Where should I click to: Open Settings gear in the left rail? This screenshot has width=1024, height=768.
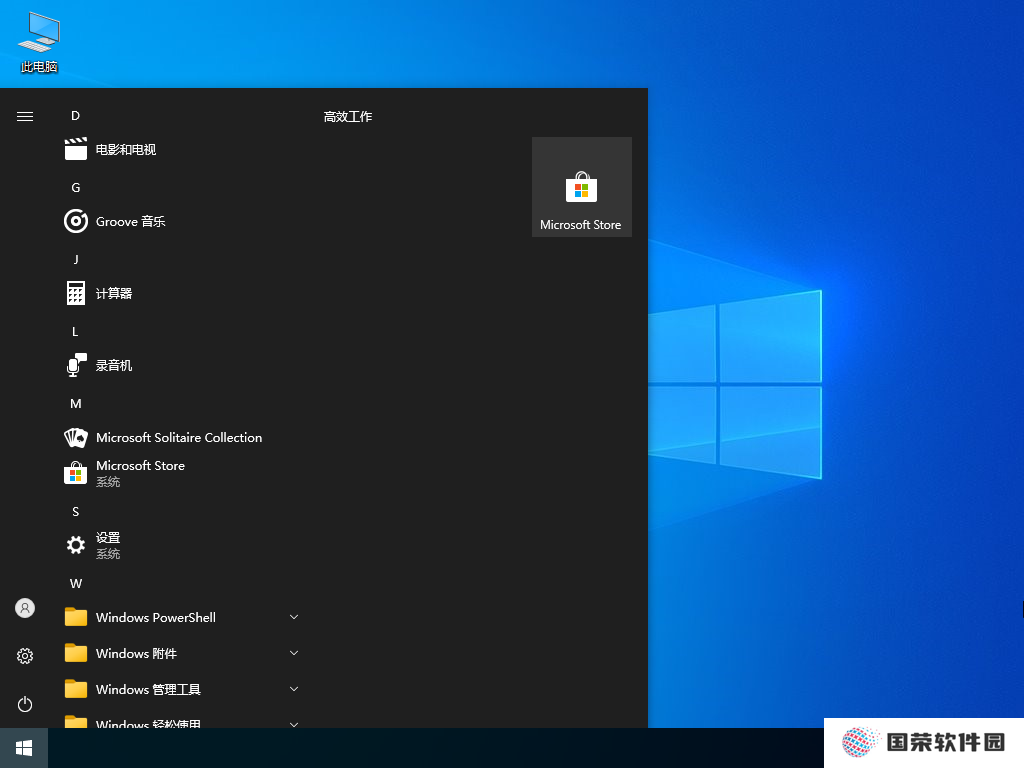click(25, 656)
